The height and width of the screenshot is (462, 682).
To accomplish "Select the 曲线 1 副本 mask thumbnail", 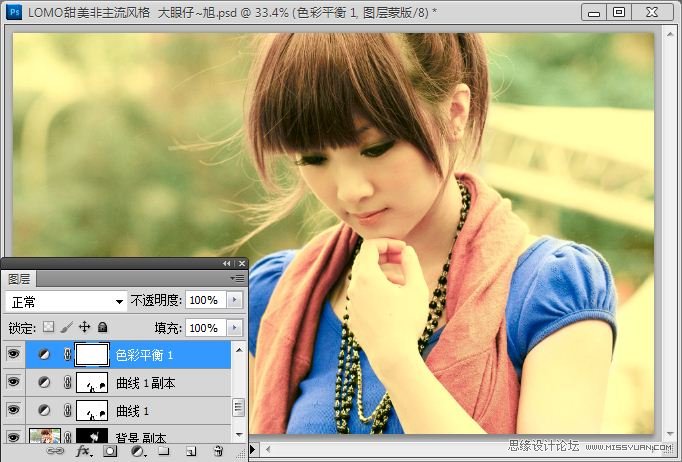I will (x=92, y=383).
